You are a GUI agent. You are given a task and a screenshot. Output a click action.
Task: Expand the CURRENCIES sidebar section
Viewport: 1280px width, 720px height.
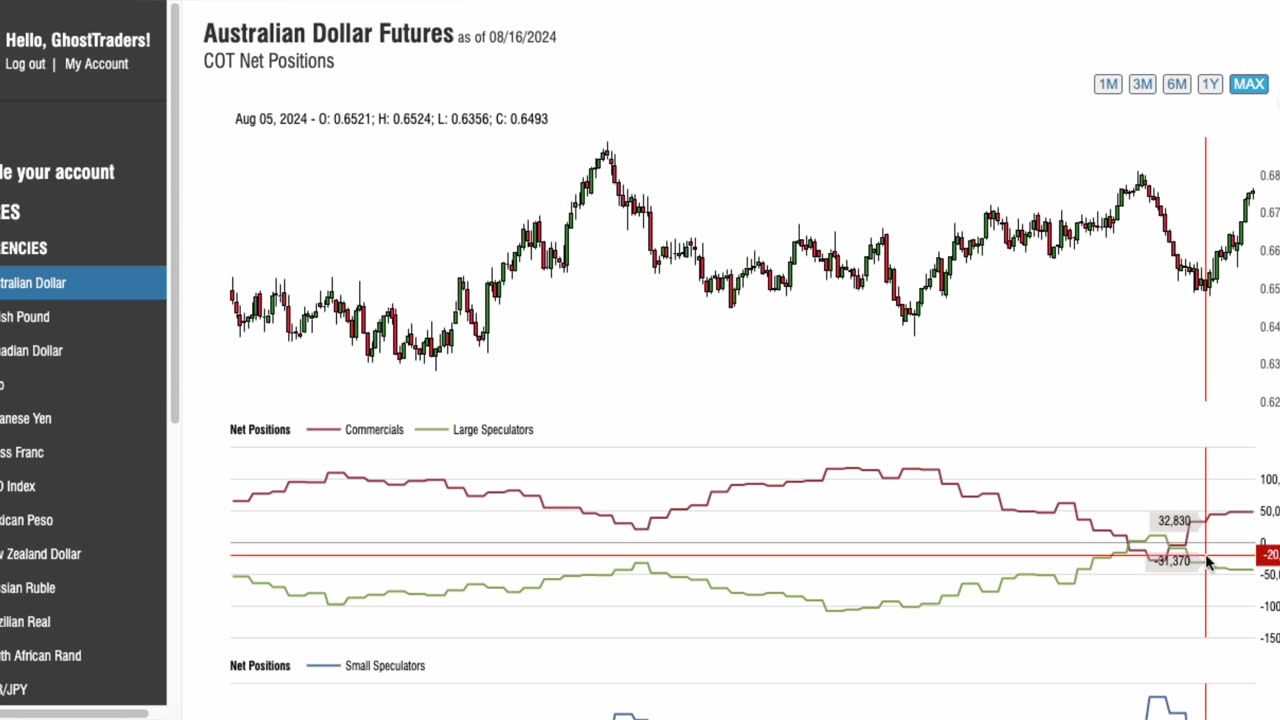(24, 248)
